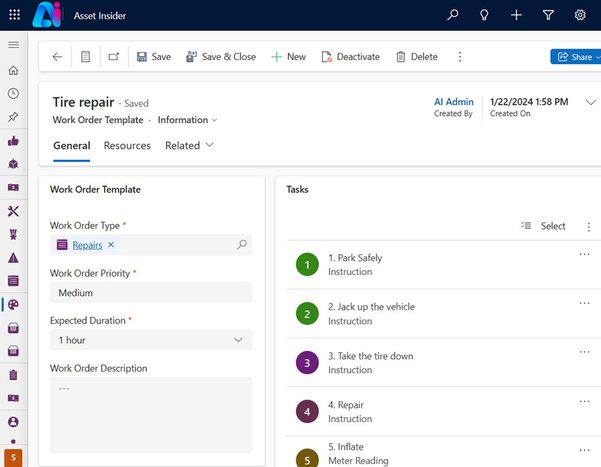Image resolution: width=601 pixels, height=467 pixels.
Task: Click the plus quick create icon in header
Action: pos(516,15)
